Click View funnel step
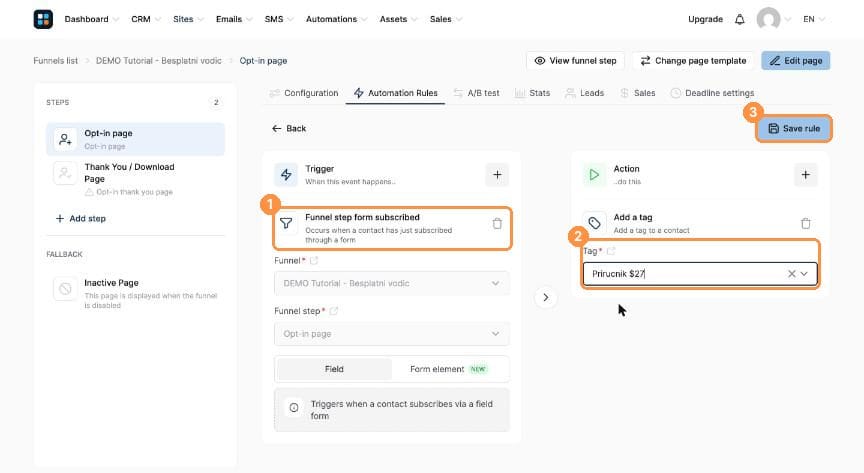864x473 pixels. tap(575, 61)
